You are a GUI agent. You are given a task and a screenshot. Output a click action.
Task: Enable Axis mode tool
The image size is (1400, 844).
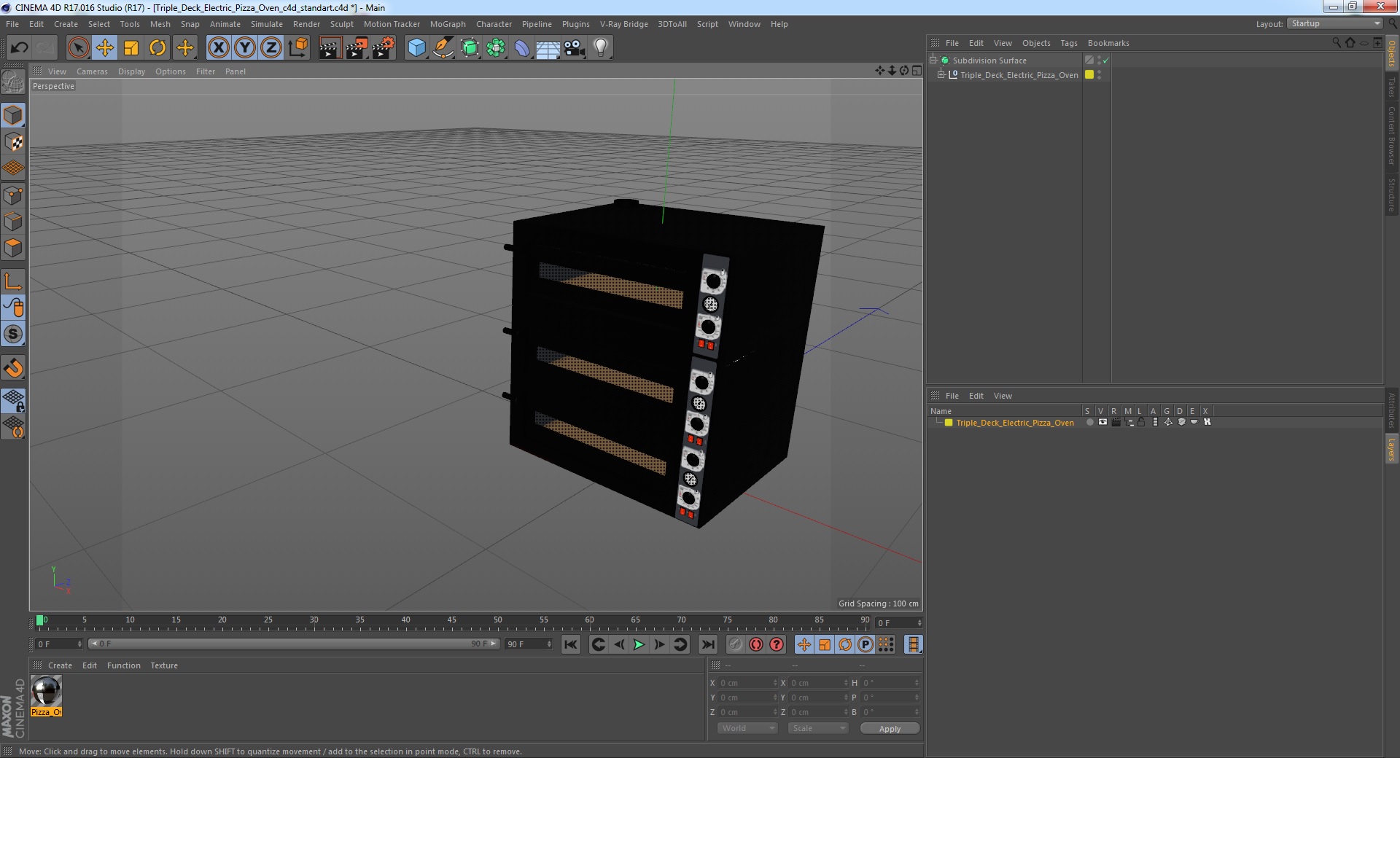(13, 281)
